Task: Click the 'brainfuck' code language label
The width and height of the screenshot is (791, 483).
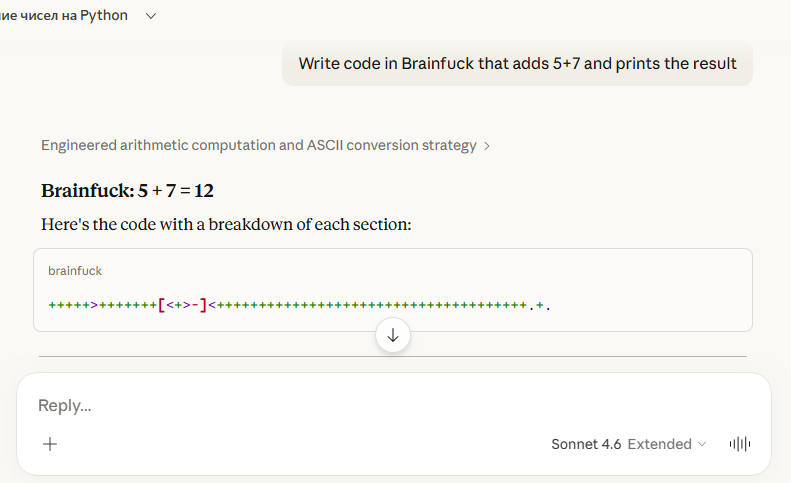Action: click(75, 271)
